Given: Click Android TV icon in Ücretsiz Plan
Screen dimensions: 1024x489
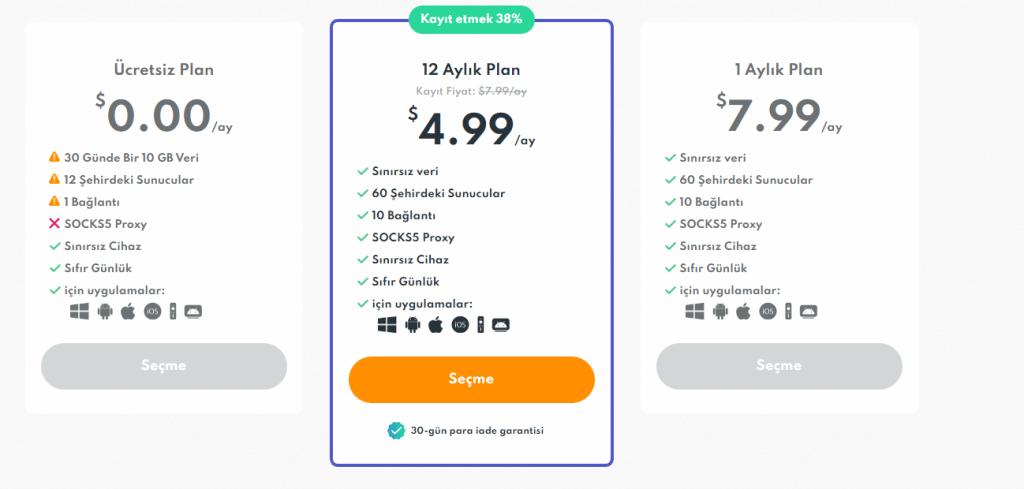Looking at the screenshot, I should click(193, 311).
